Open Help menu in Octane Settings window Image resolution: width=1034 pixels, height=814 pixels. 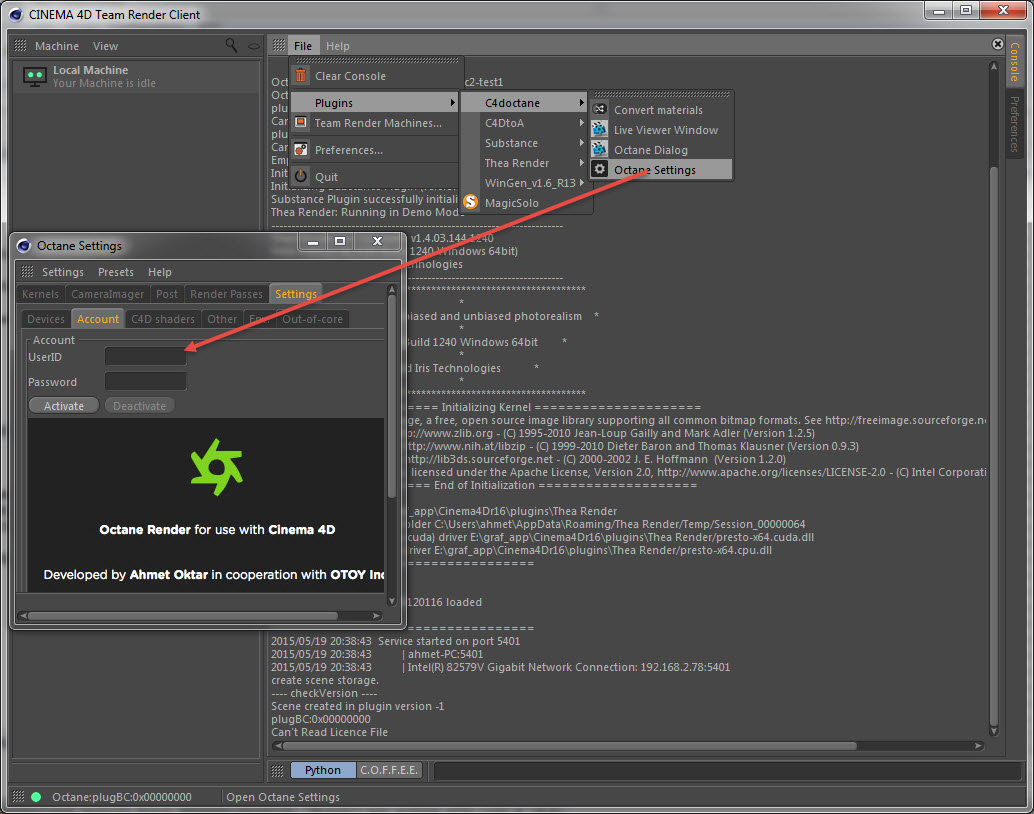(x=160, y=272)
